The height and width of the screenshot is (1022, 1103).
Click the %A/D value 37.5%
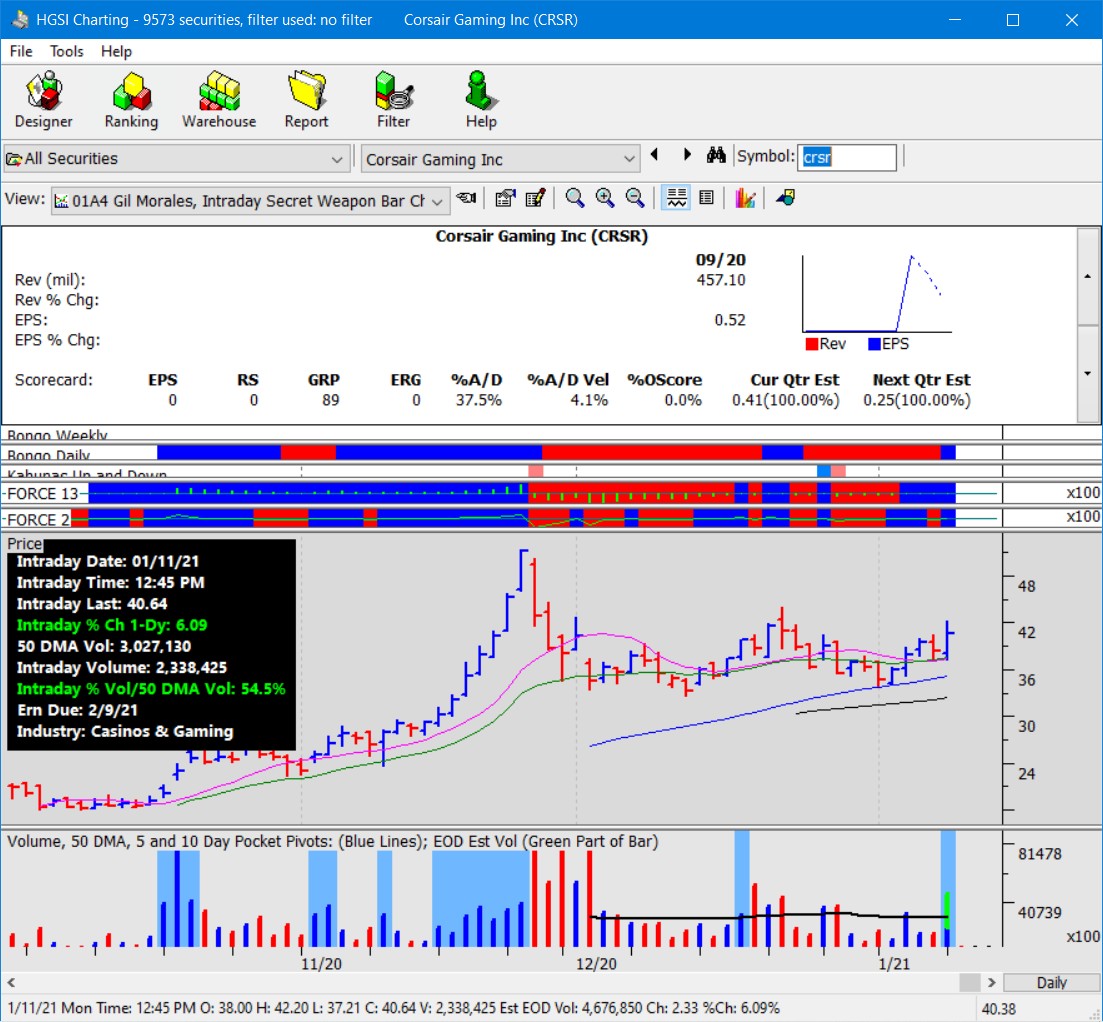tap(478, 400)
